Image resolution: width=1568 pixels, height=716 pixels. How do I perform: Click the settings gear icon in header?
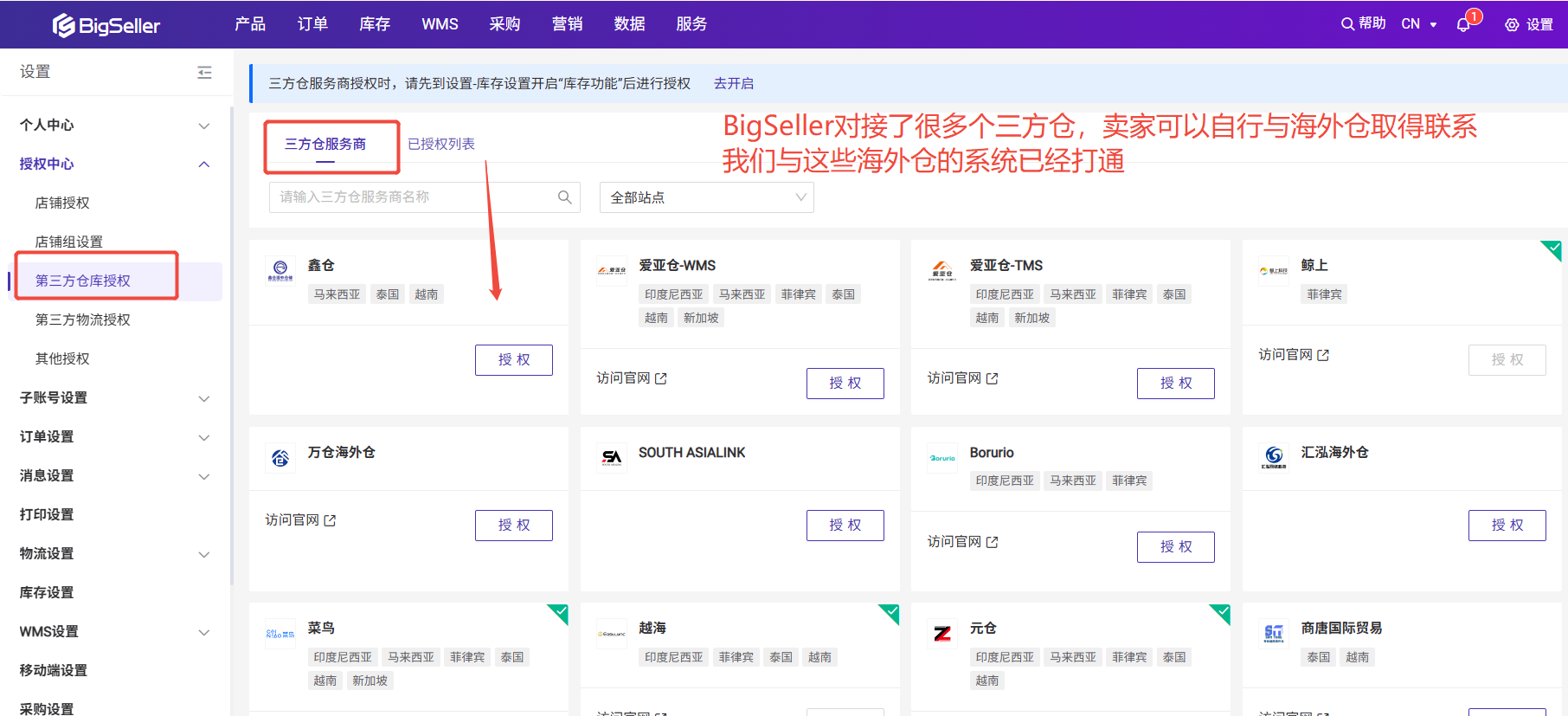coord(1512,25)
